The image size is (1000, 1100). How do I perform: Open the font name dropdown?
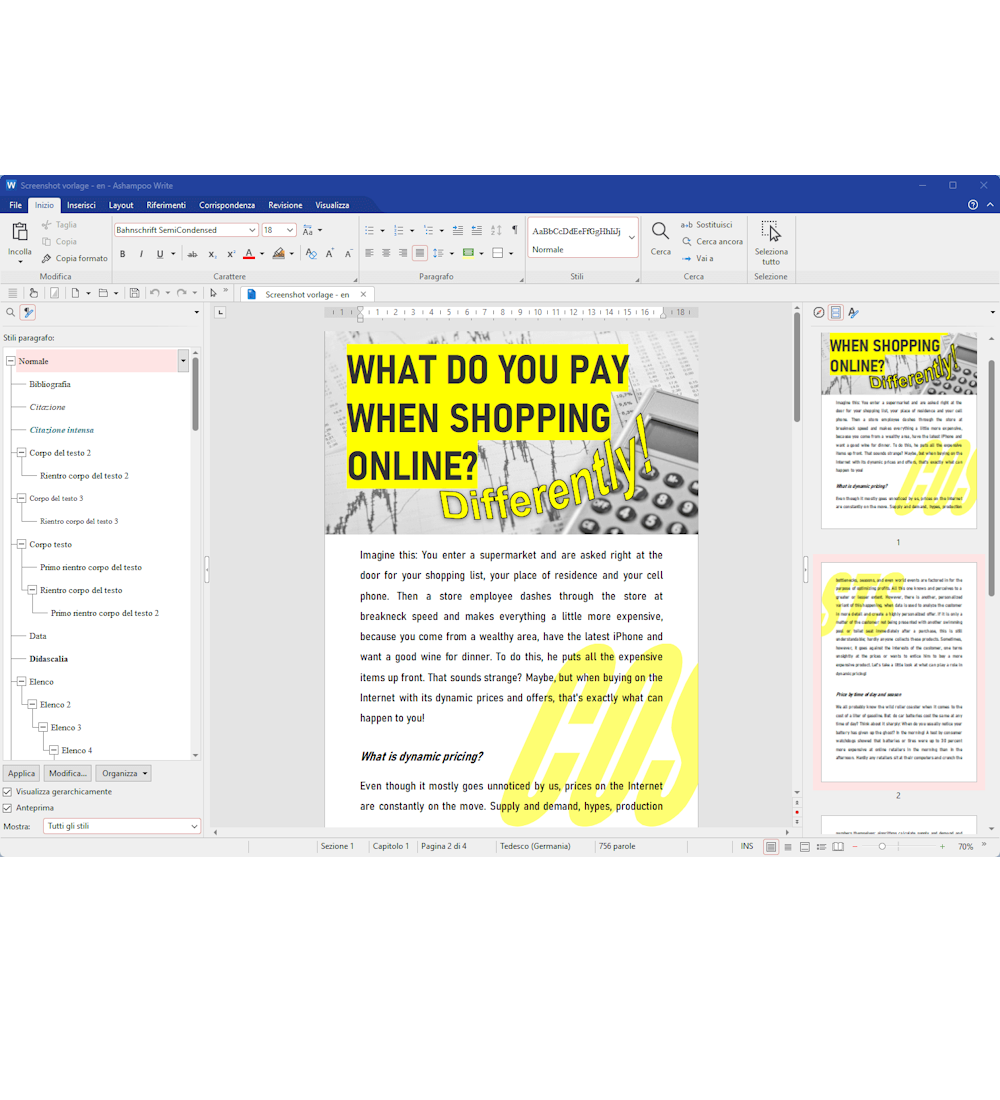click(x=252, y=230)
